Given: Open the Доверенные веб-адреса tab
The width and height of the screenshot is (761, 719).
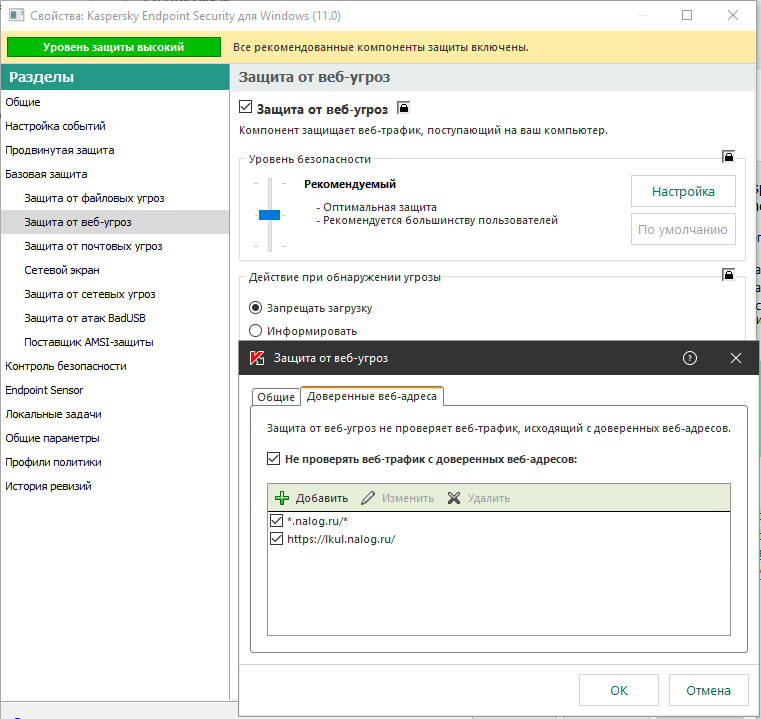Looking at the screenshot, I should click(x=371, y=397).
